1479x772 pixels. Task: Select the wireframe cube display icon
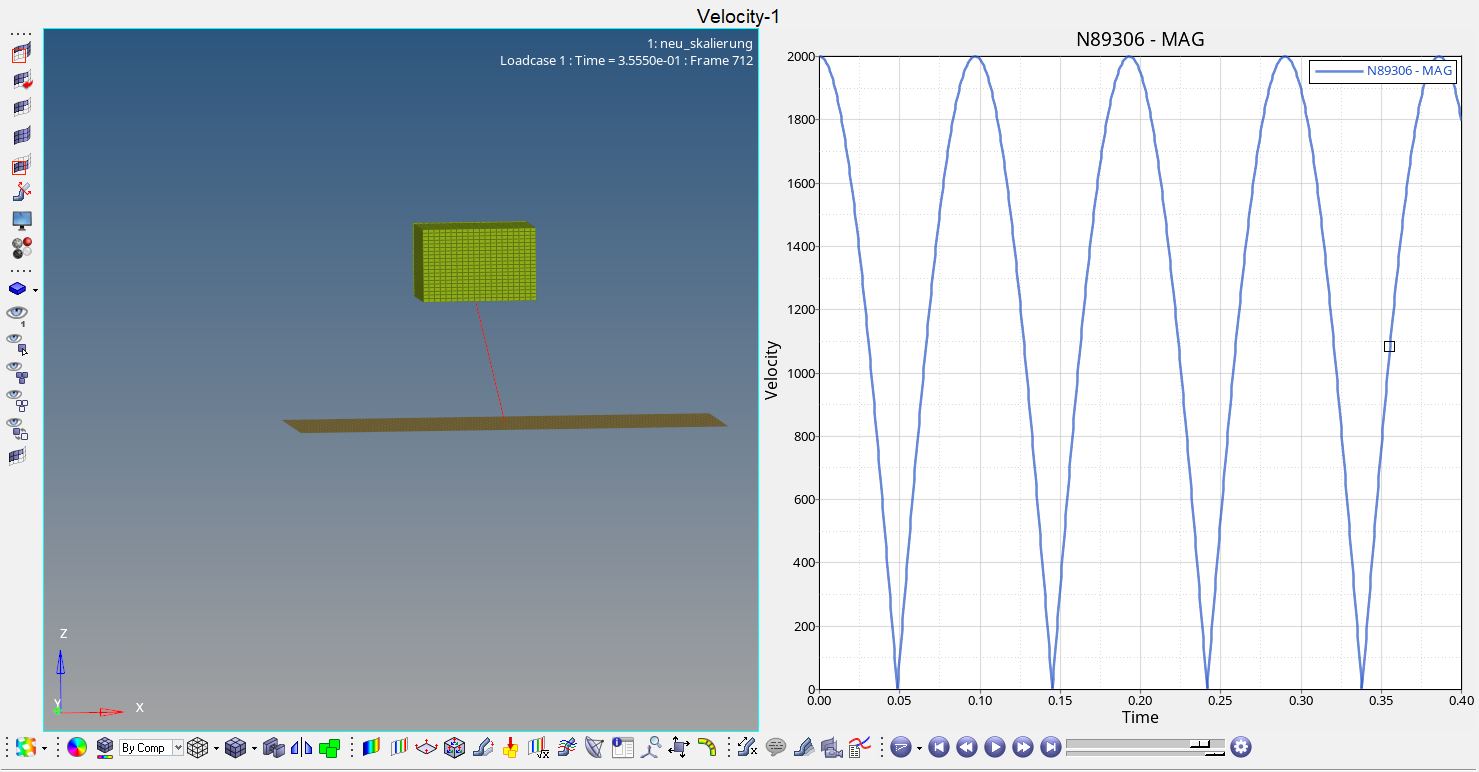coord(198,747)
